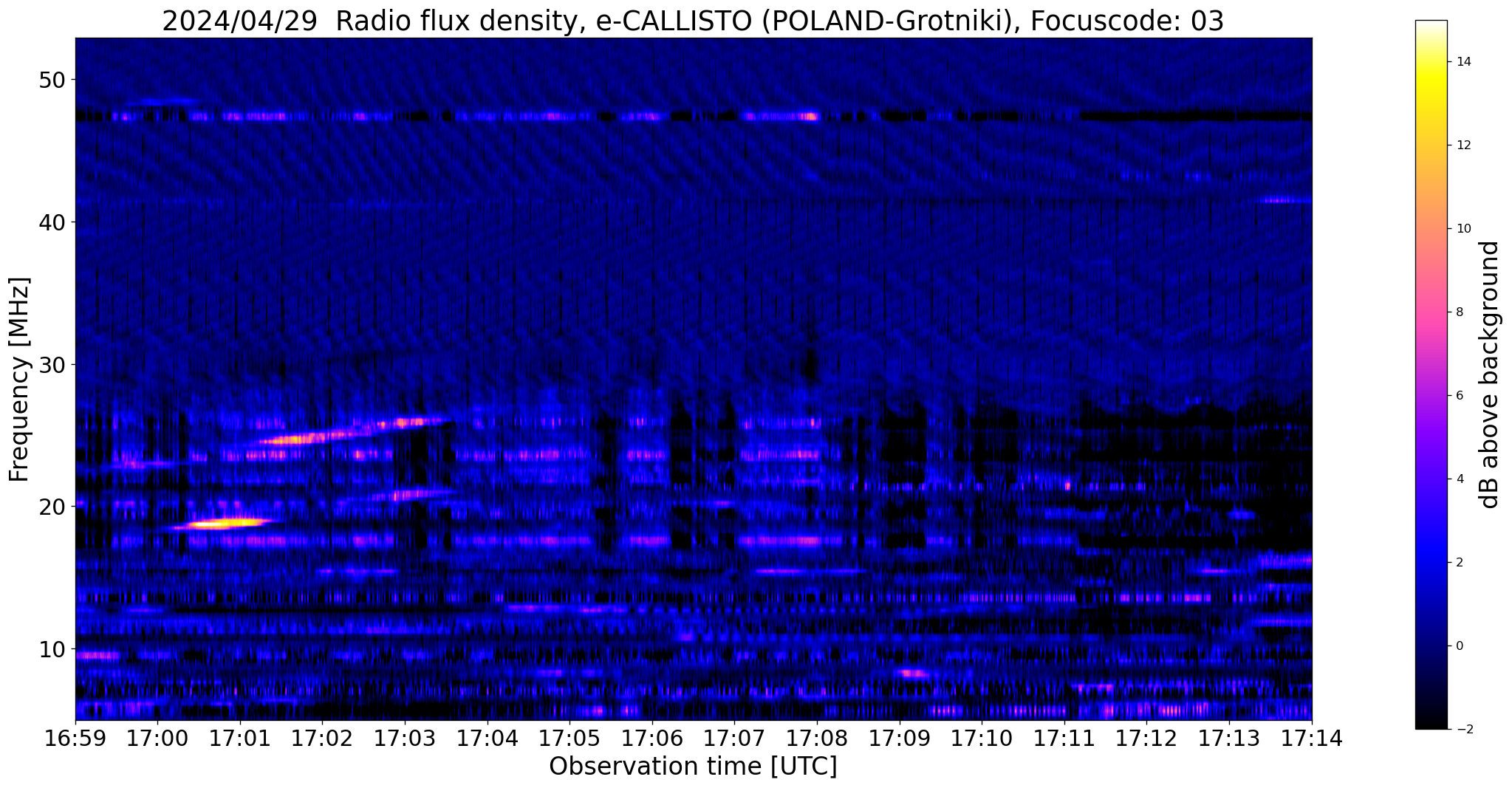Click the 40 MHz frequency tick label
The height and width of the screenshot is (788, 1512).
point(52,222)
